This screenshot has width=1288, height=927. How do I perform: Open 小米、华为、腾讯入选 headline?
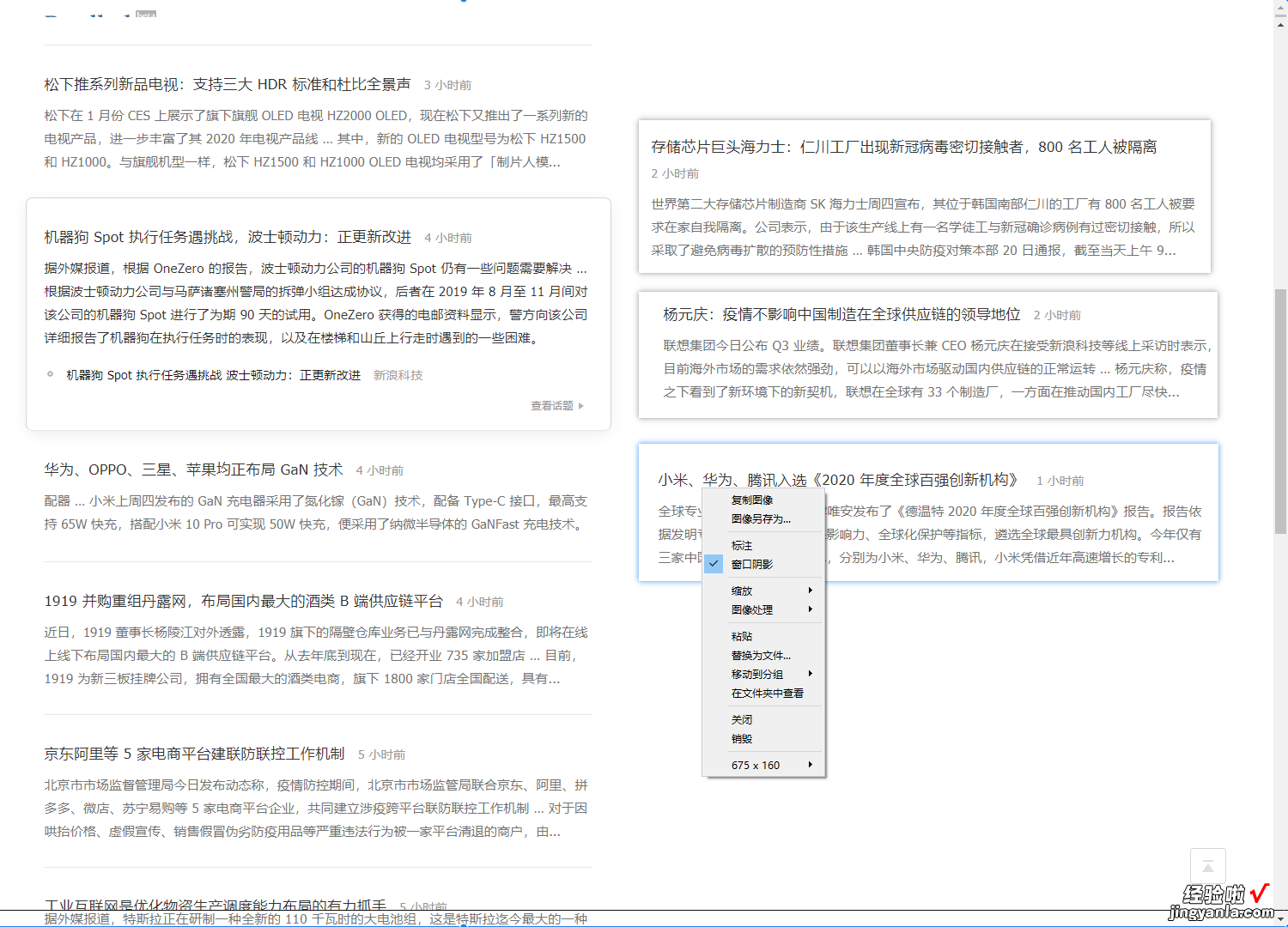click(x=838, y=480)
